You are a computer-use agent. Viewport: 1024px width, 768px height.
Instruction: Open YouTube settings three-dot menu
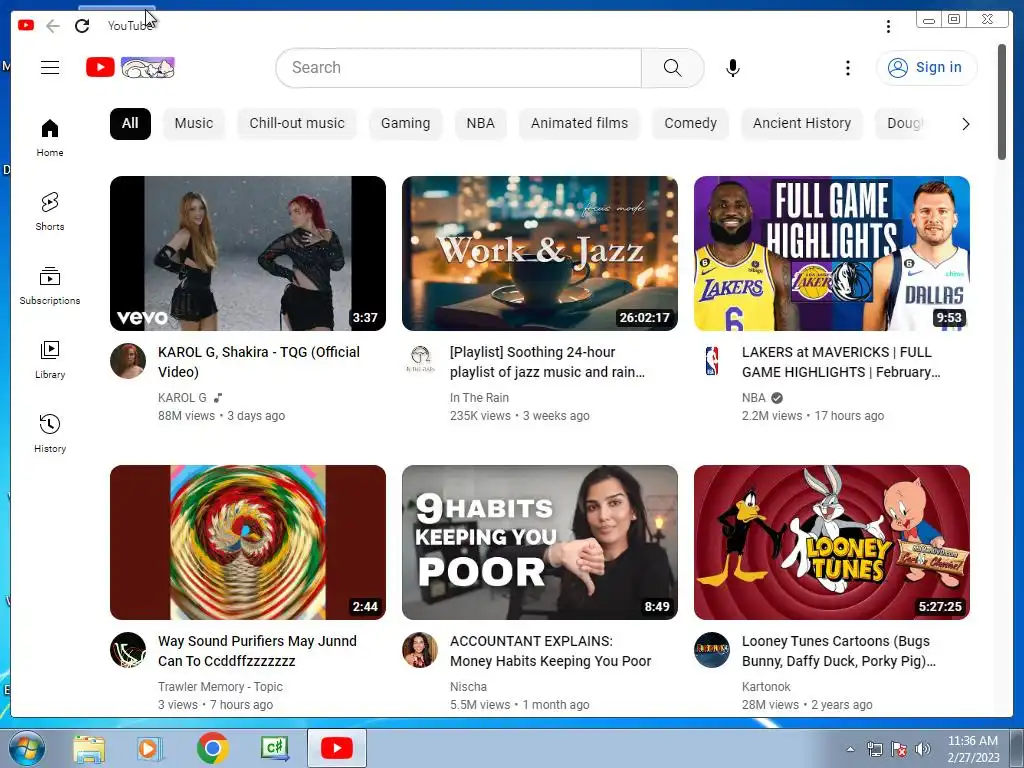[x=848, y=67]
